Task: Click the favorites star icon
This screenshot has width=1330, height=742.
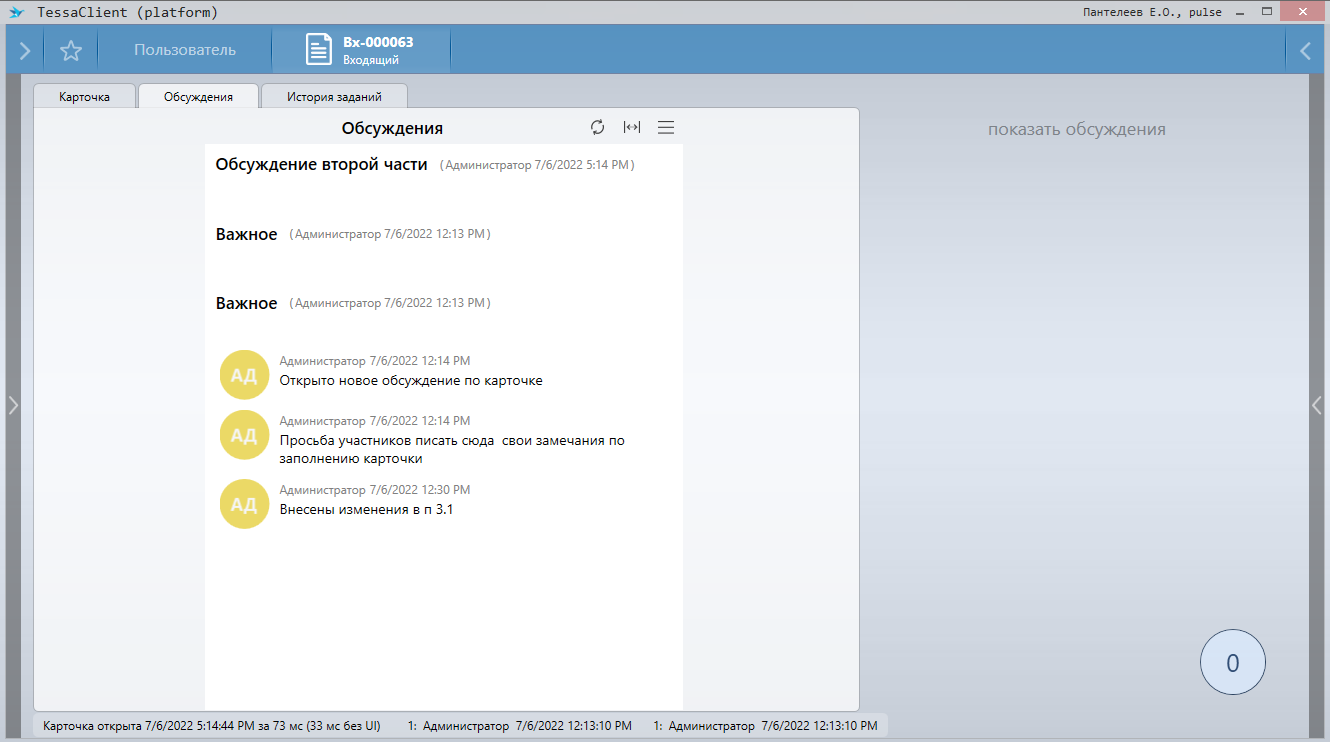Action: 70,51
